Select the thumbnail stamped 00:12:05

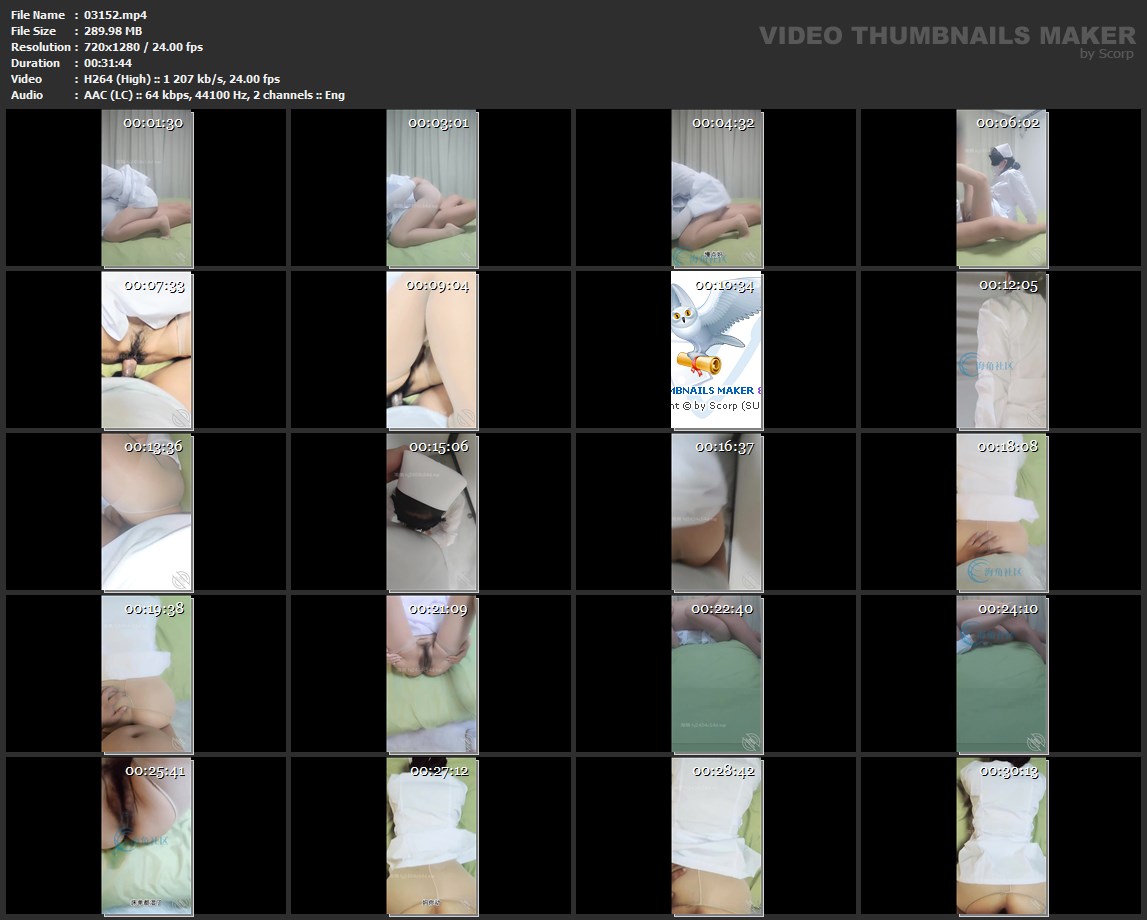point(1002,350)
